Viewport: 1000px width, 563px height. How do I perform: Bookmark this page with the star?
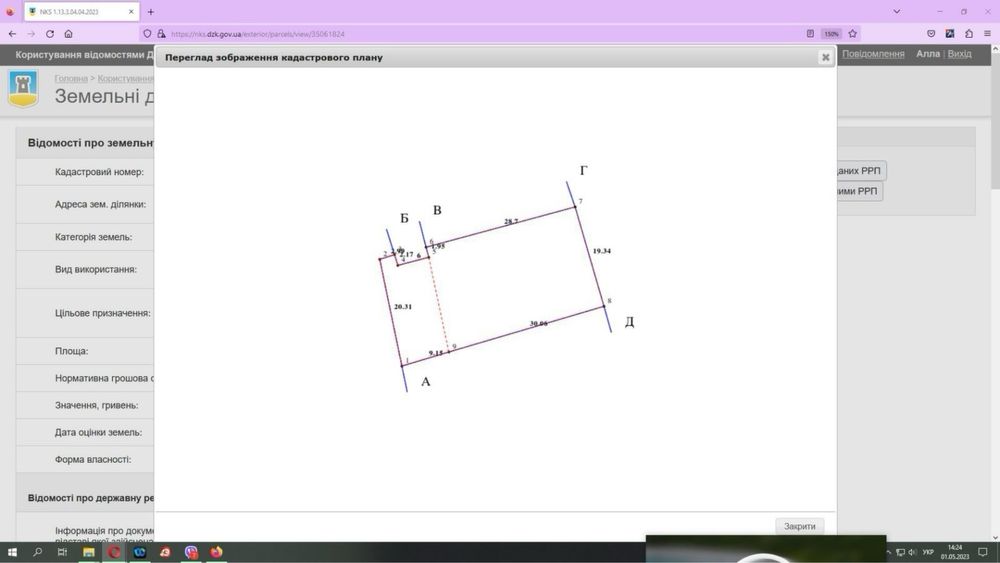pyautogui.click(x=853, y=34)
